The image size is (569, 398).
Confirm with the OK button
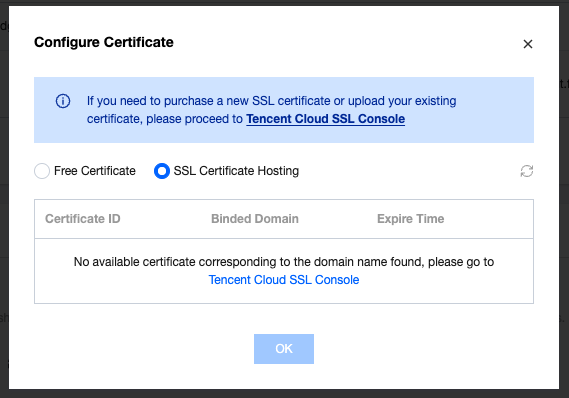click(284, 349)
